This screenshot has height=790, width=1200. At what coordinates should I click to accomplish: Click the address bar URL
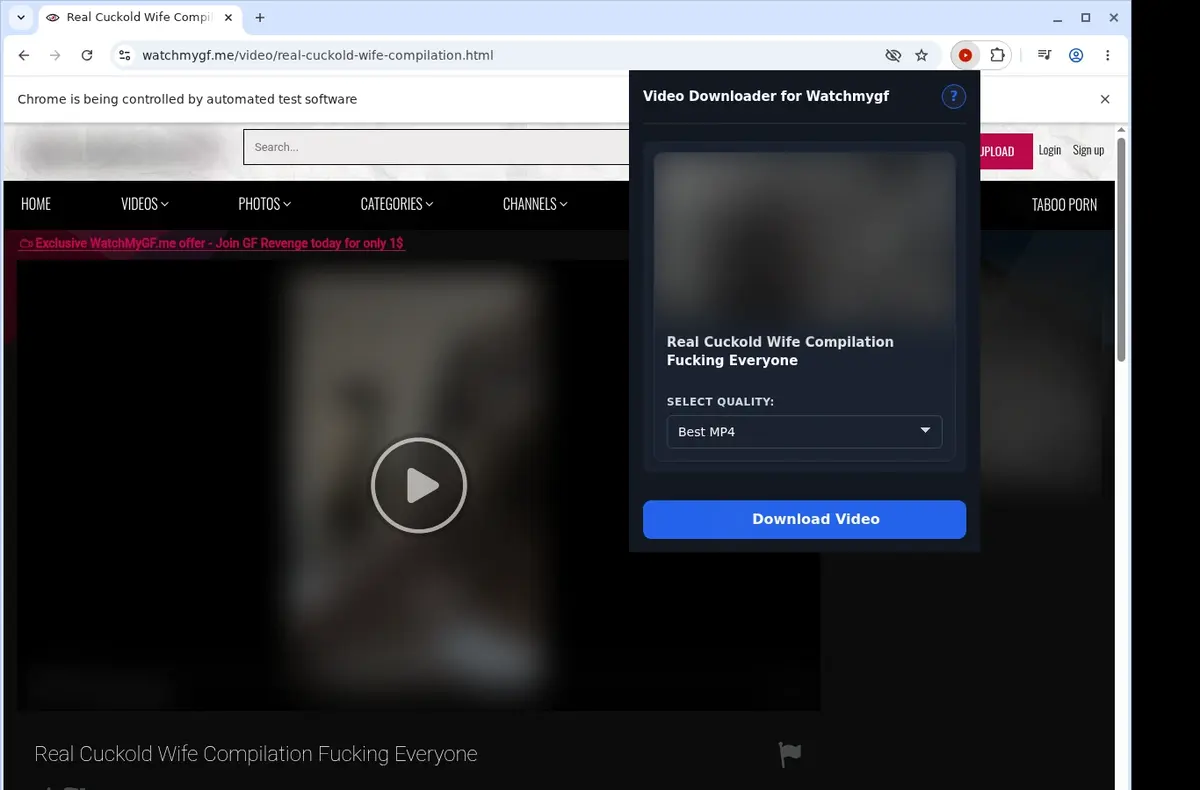318,55
